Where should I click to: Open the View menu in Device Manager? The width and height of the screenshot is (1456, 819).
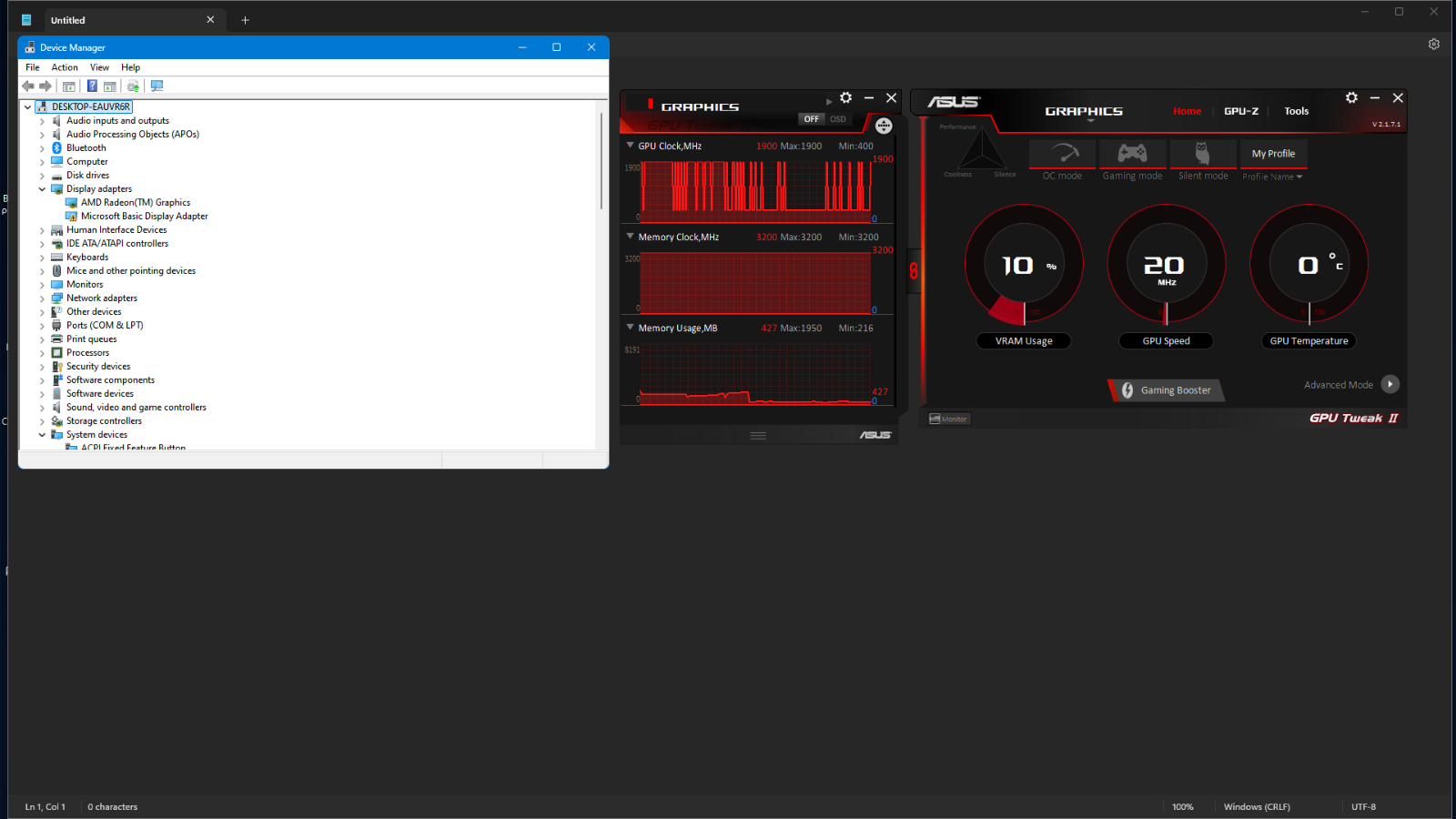99,67
